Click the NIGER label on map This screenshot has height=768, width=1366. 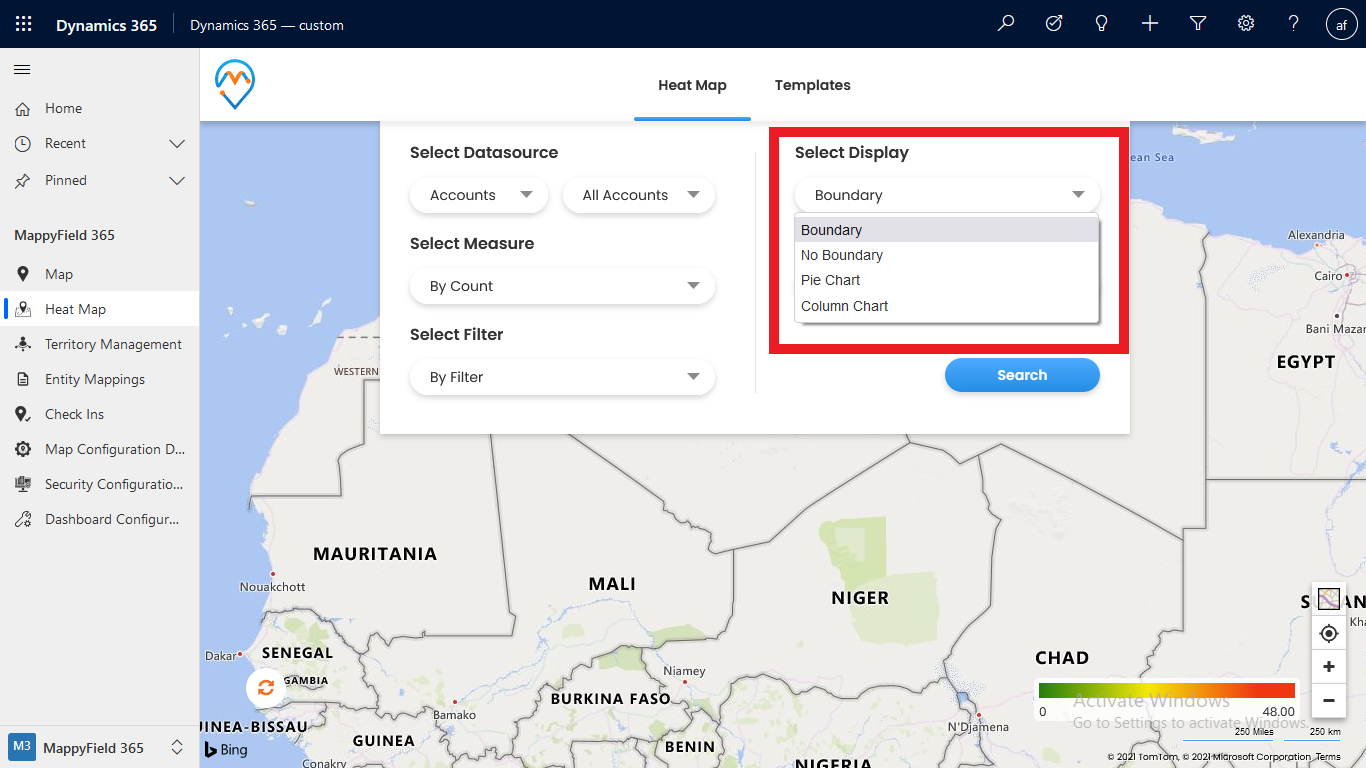pos(860,598)
